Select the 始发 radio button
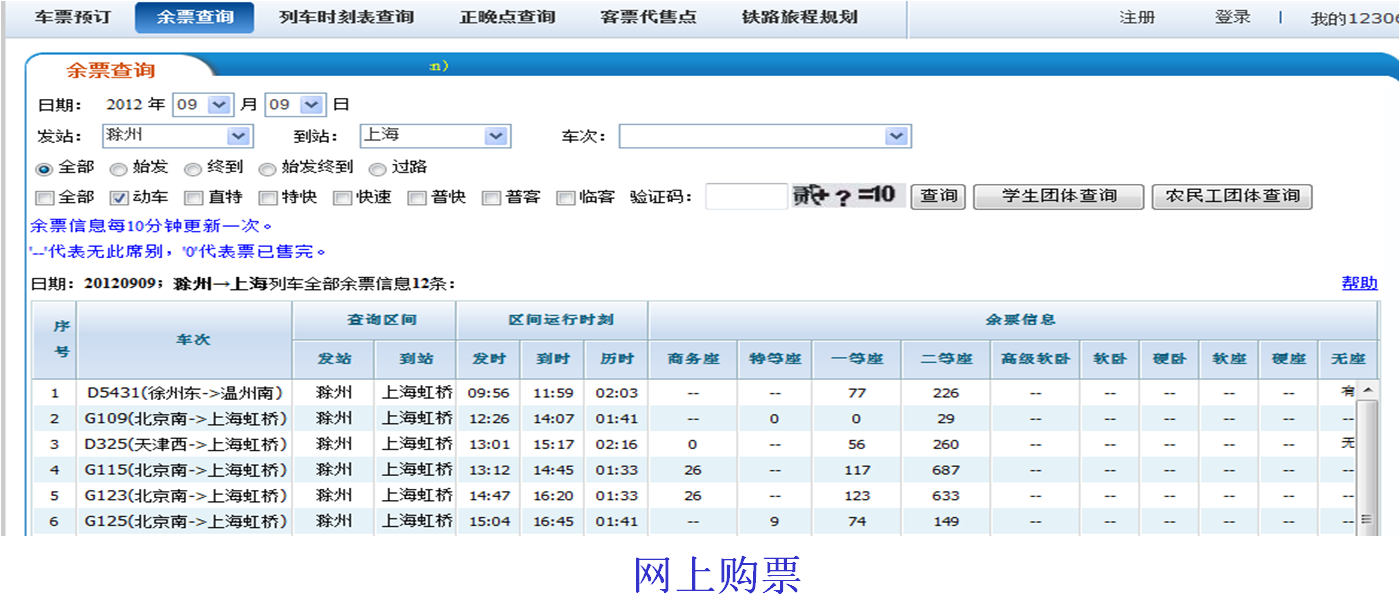This screenshot has width=1400, height=608. coord(117,169)
